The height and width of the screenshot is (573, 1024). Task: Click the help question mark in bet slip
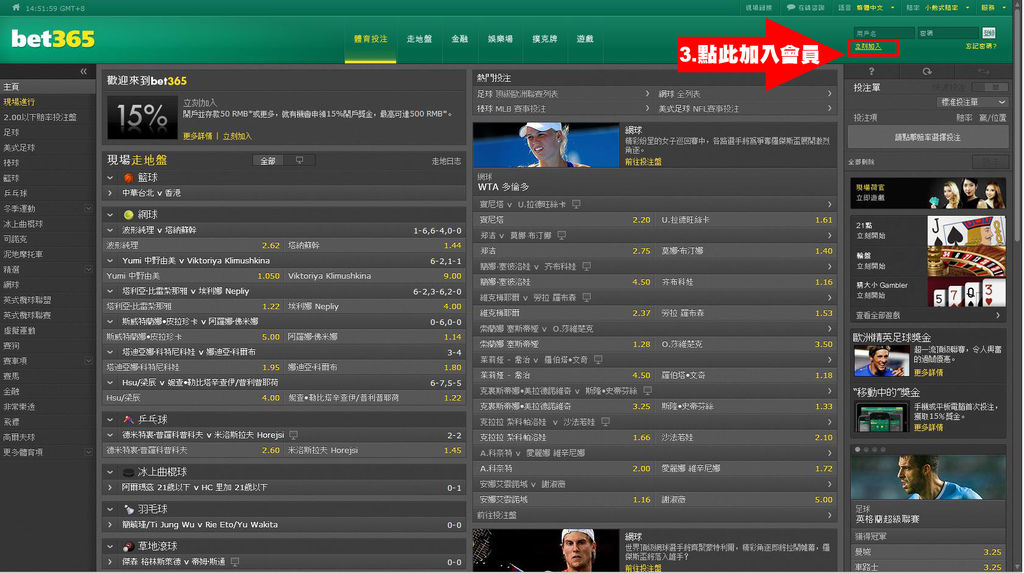pos(871,71)
